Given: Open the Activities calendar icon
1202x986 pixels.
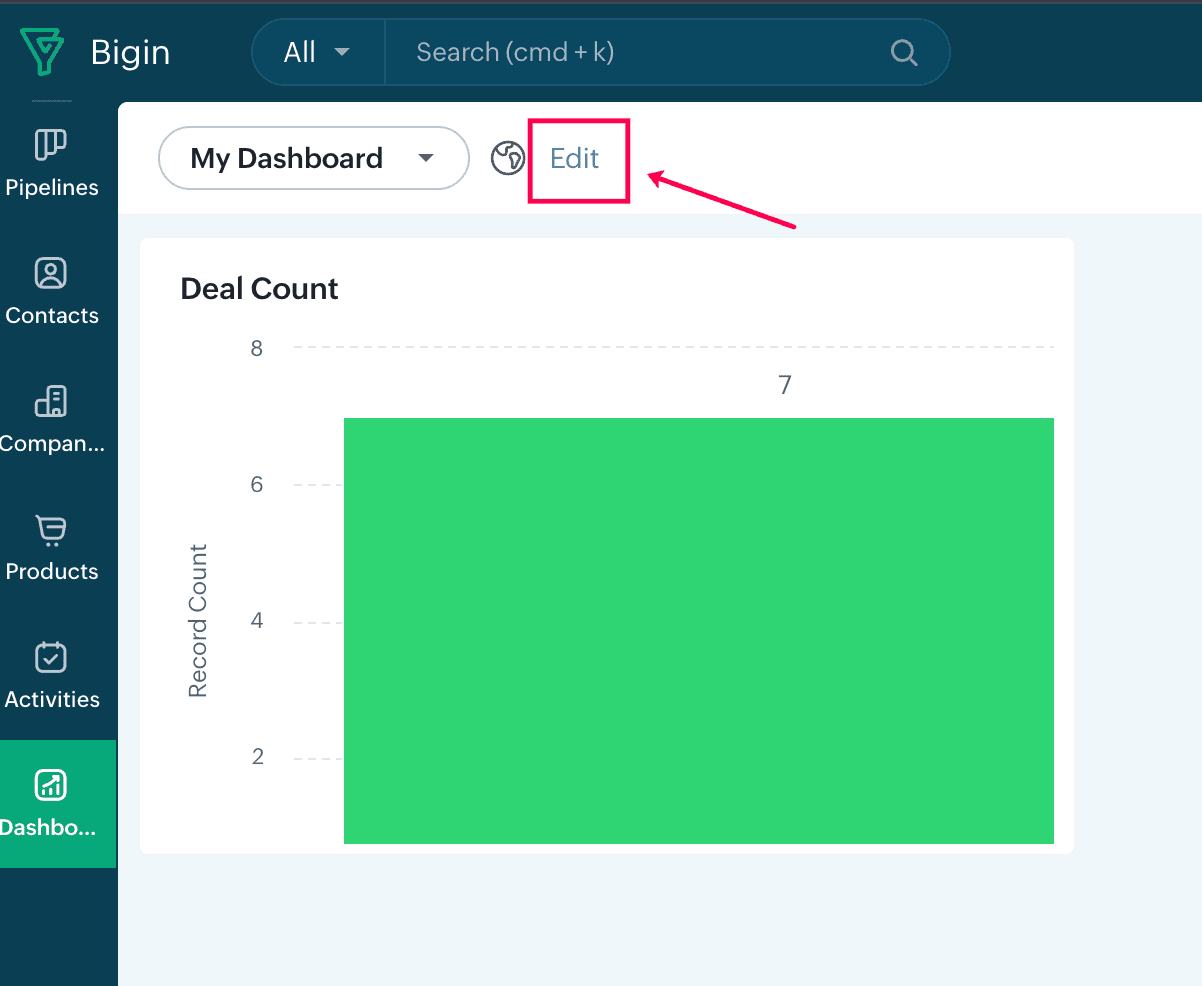Looking at the screenshot, I should coord(51,657).
